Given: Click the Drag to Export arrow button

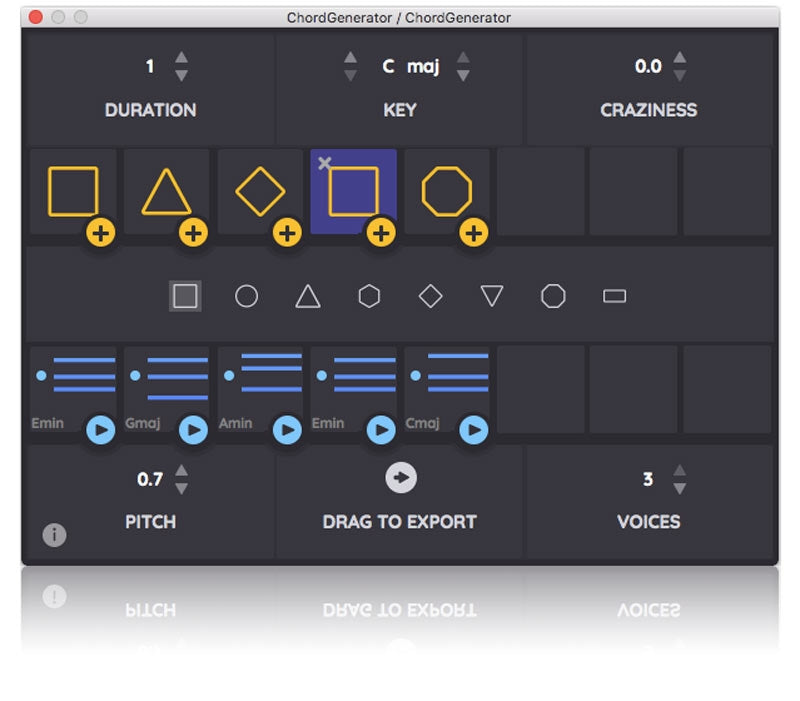Looking at the screenshot, I should coord(401,478).
